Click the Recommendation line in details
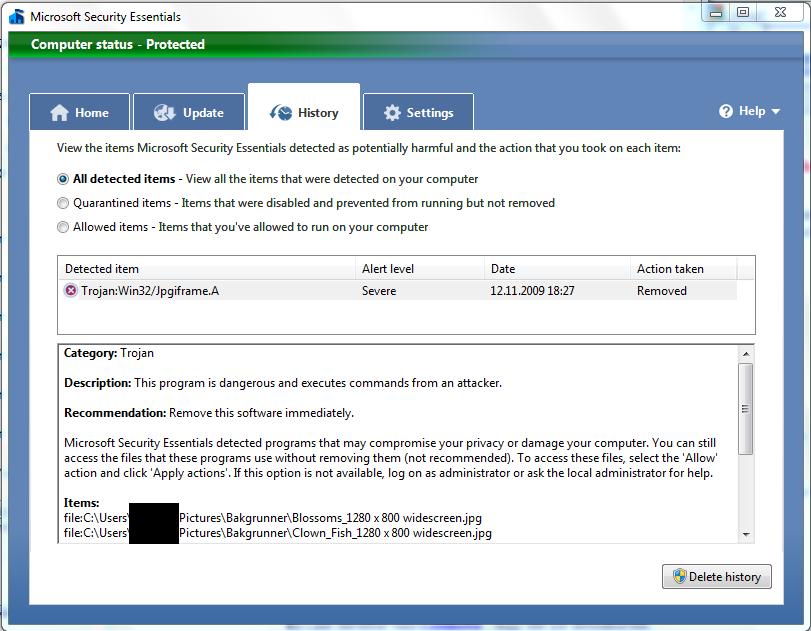This screenshot has width=811, height=631. click(x=209, y=413)
